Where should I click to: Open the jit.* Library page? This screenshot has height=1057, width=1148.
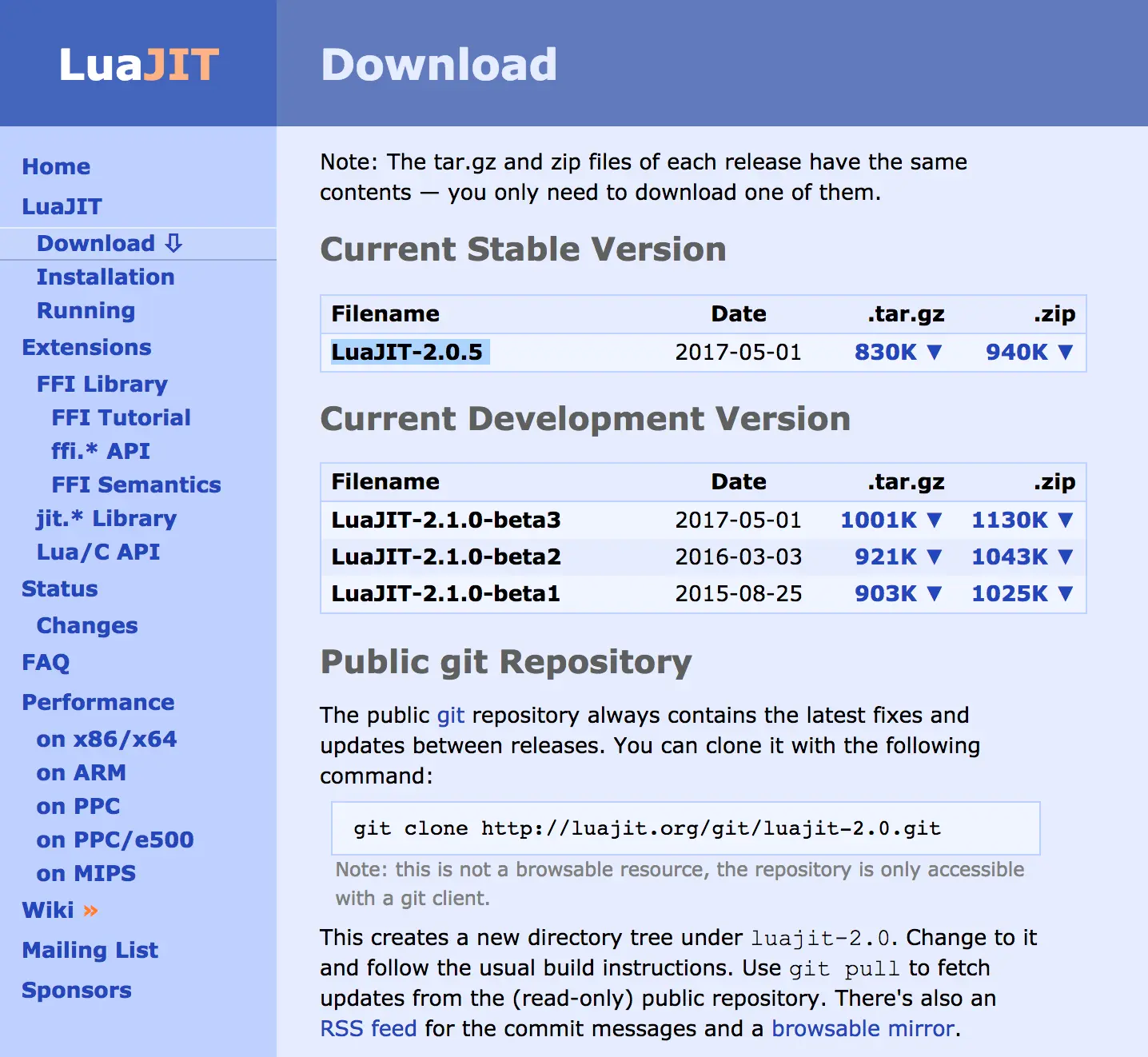point(106,518)
